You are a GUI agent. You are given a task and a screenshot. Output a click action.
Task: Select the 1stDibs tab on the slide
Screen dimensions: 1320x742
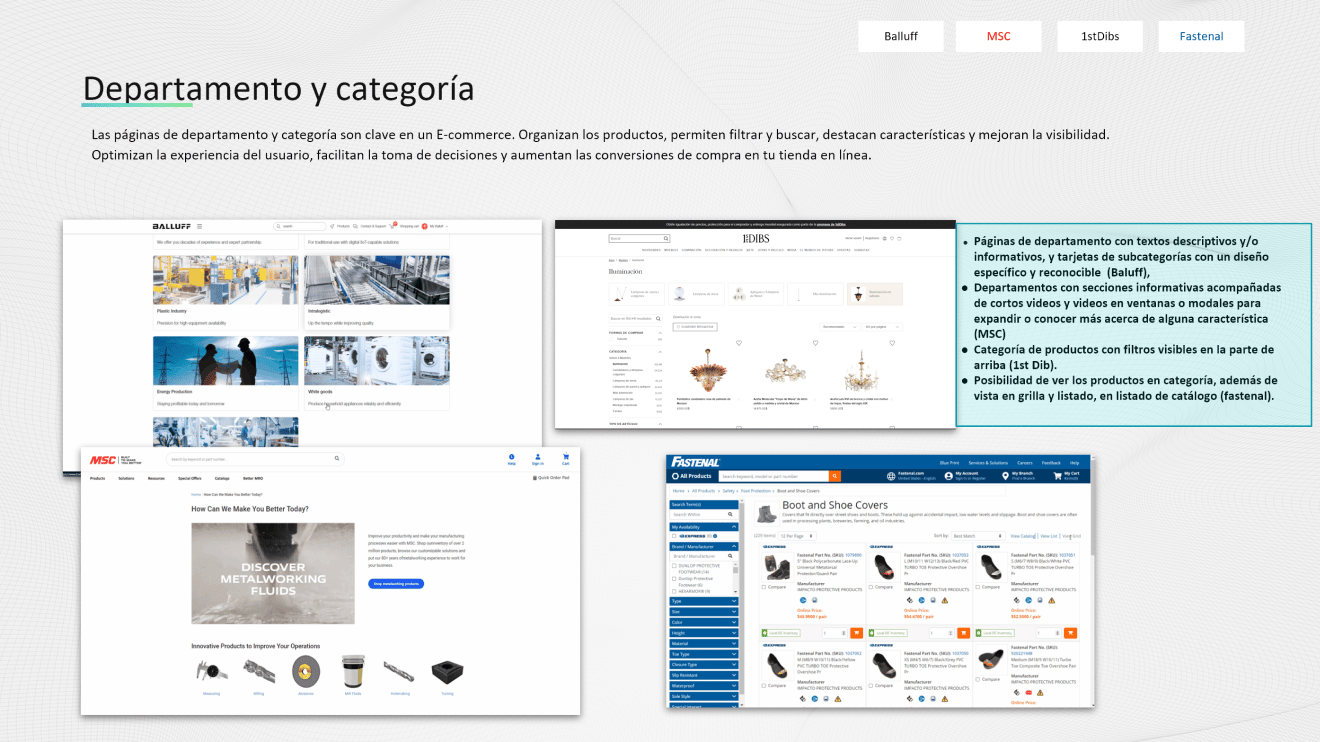1100,36
